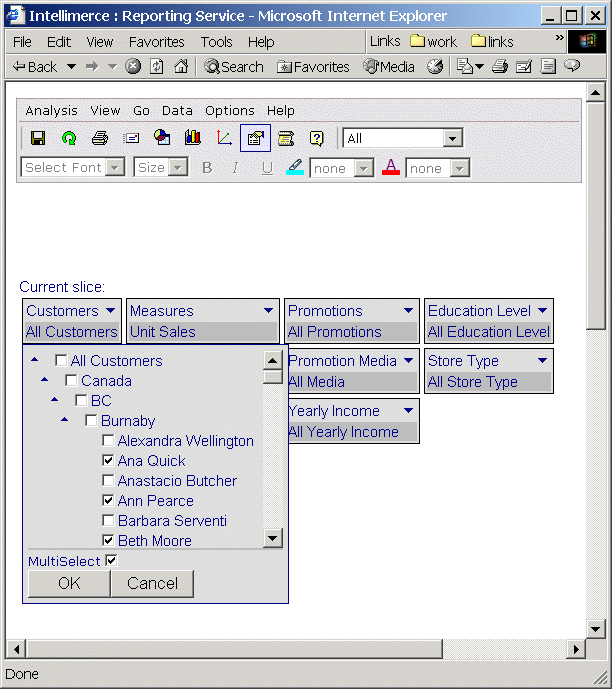Open the Go menu

pos(141,111)
